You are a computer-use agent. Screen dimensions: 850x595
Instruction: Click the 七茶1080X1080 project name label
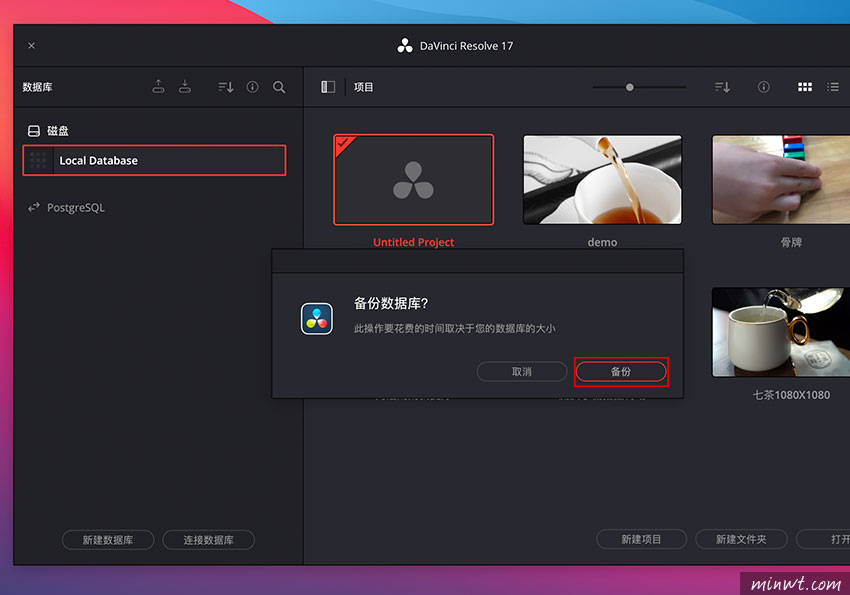click(791, 395)
